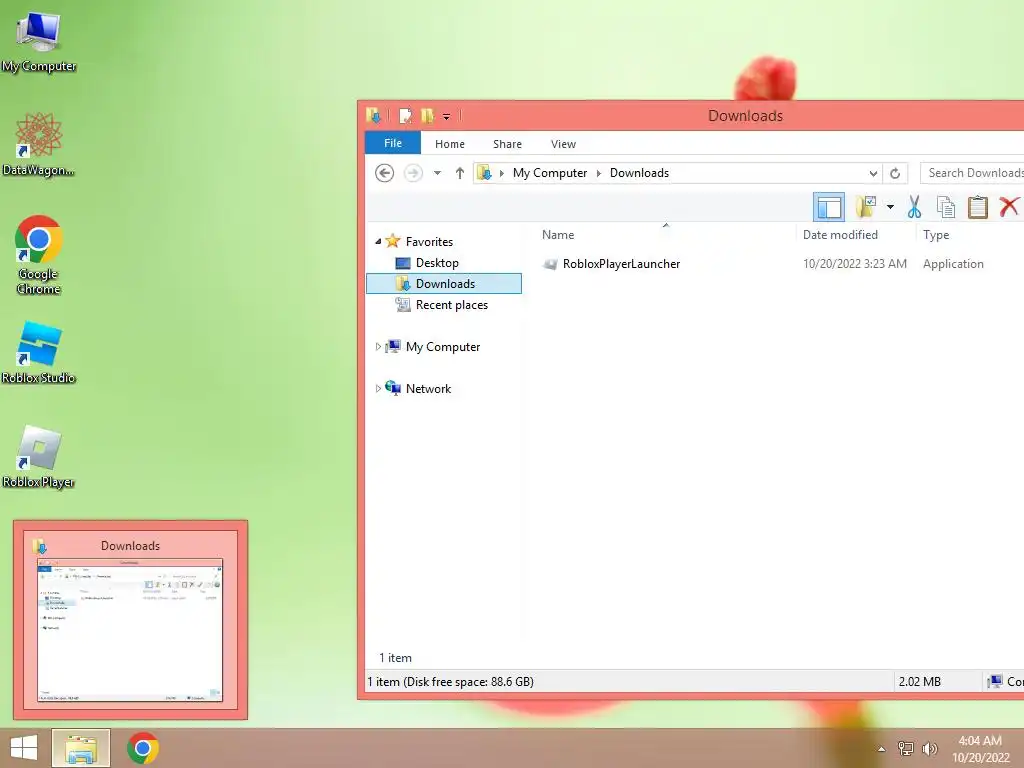Image resolution: width=1024 pixels, height=768 pixels.
Task: Open the File tab in Downloads window
Action: point(392,143)
